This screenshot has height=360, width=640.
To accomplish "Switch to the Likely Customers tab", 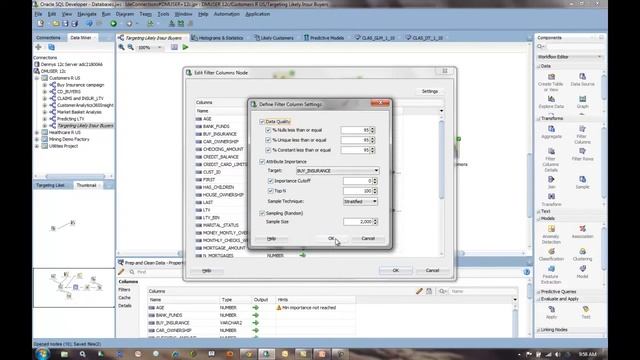I will point(274,38).
